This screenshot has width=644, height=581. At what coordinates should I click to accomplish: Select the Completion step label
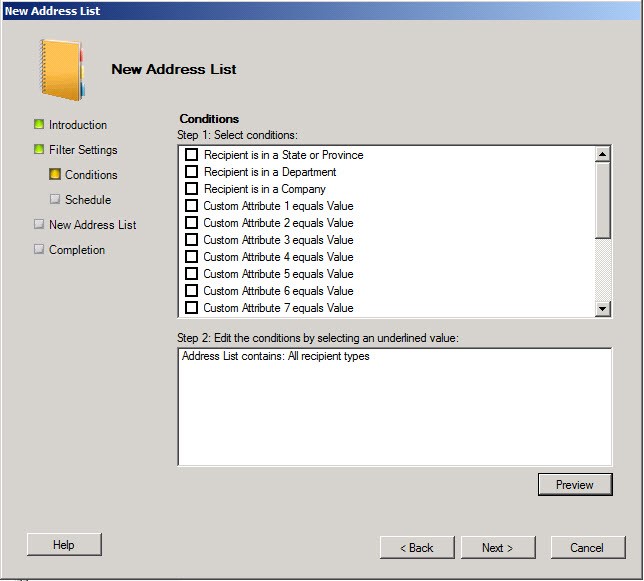coord(77,250)
